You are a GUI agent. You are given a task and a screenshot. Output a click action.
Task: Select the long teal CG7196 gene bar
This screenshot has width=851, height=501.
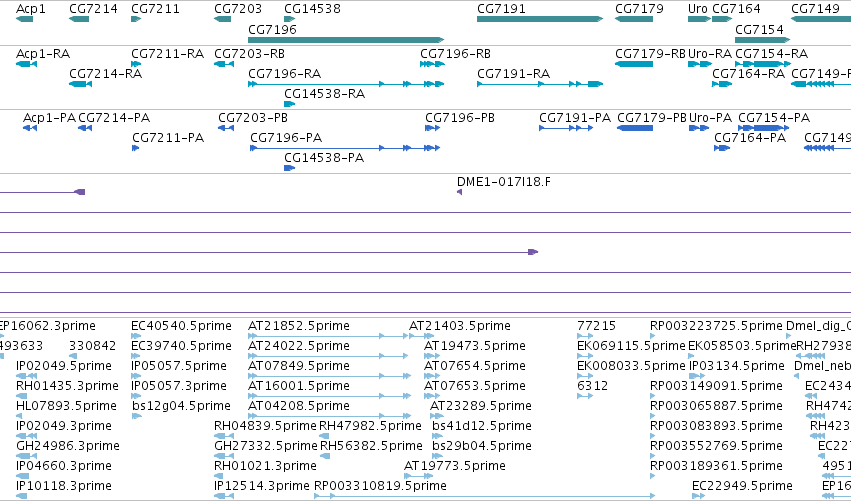(346, 40)
